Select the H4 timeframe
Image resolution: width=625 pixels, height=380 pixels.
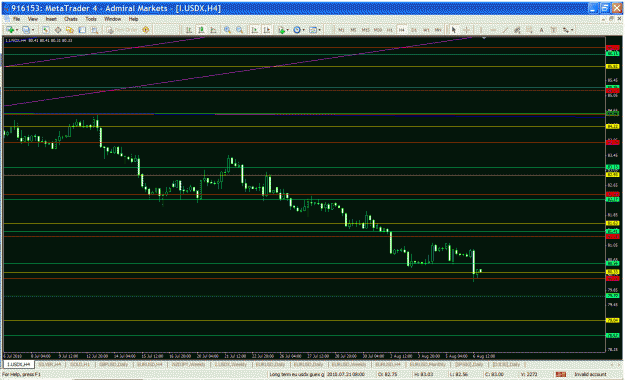pyautogui.click(x=402, y=30)
